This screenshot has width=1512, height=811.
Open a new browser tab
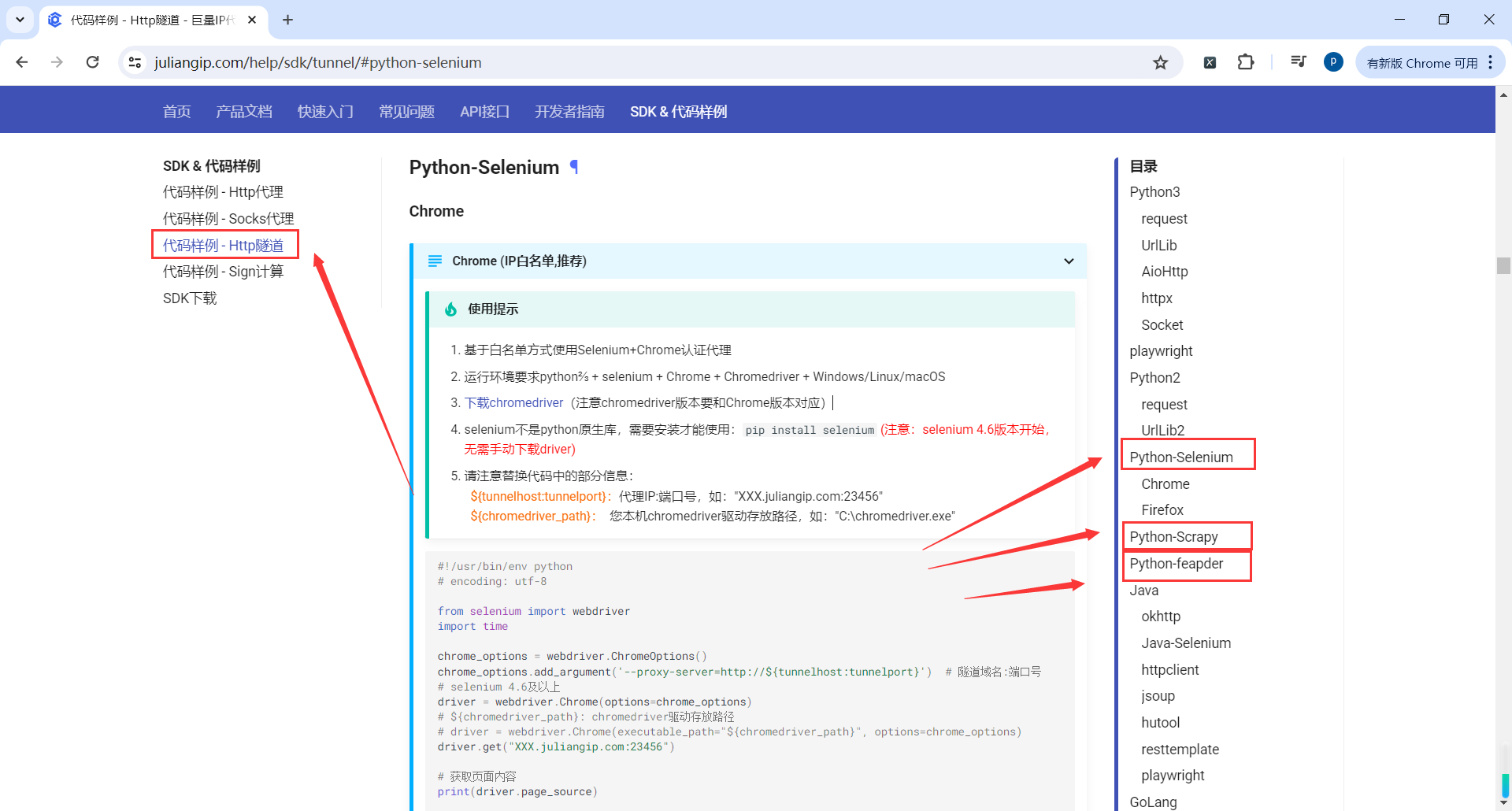[x=288, y=20]
